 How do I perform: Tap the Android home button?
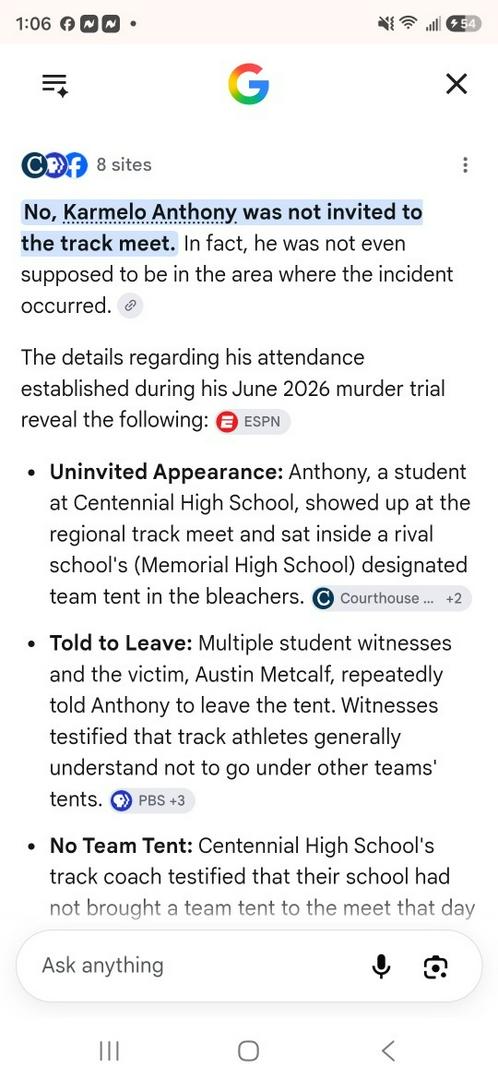[249, 1051]
